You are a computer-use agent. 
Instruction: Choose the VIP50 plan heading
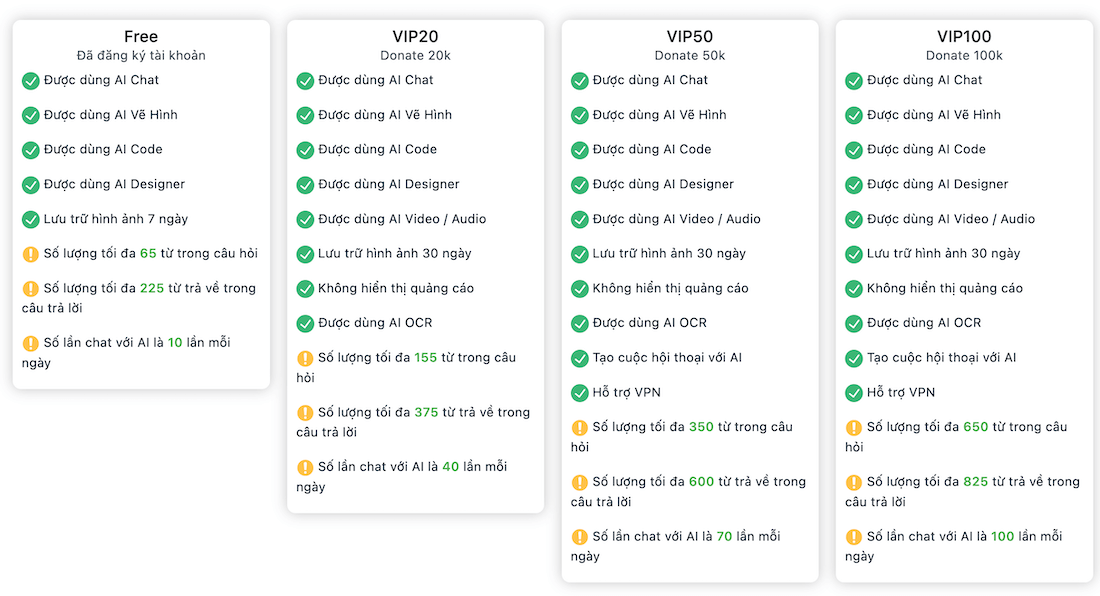(x=690, y=37)
